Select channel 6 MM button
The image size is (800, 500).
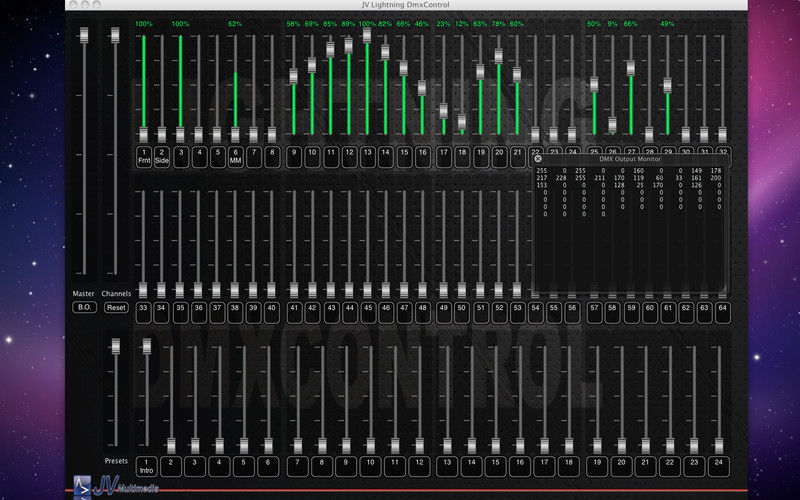click(235, 157)
